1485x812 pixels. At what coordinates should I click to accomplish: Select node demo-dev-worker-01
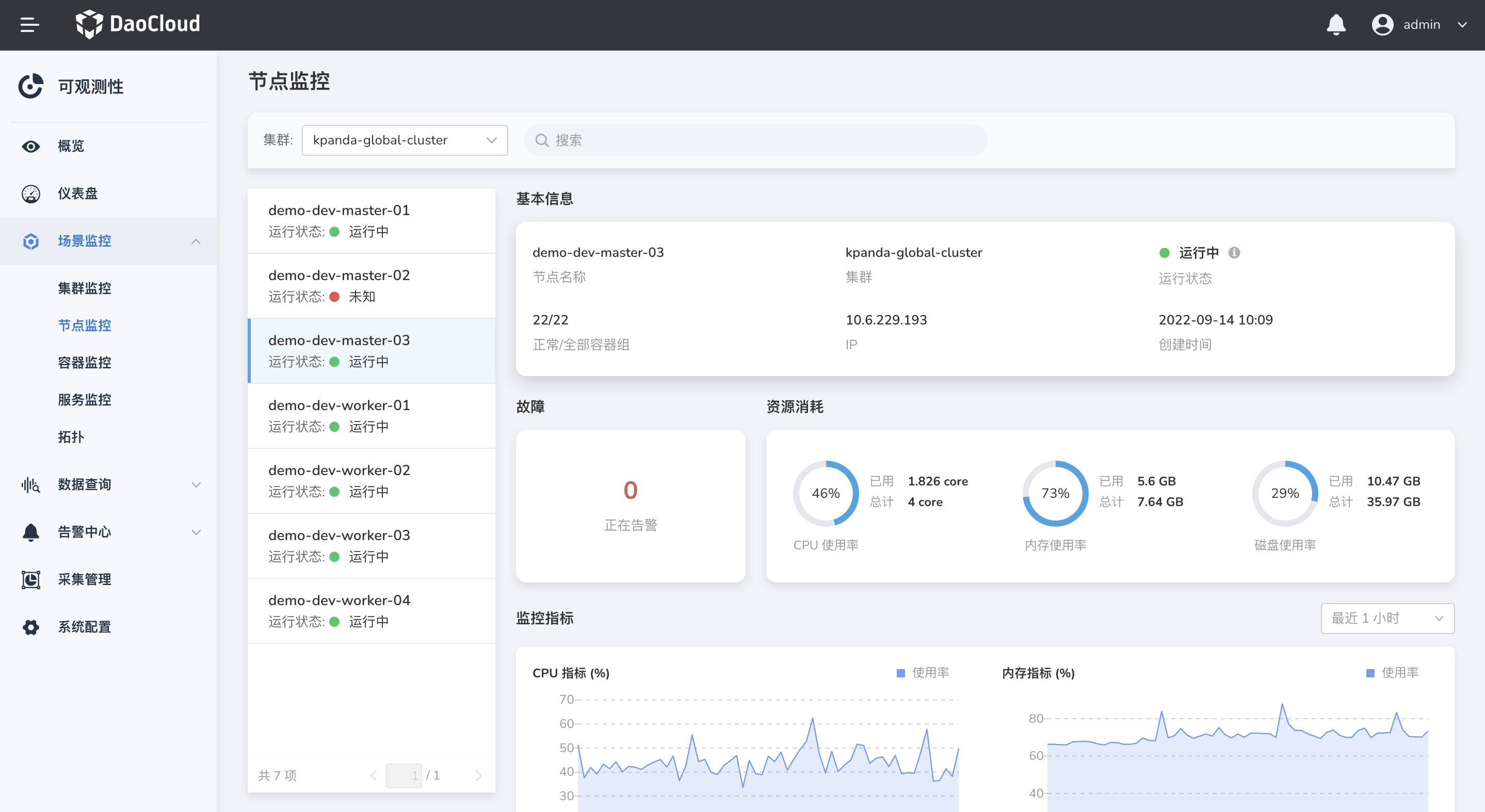tap(372, 416)
